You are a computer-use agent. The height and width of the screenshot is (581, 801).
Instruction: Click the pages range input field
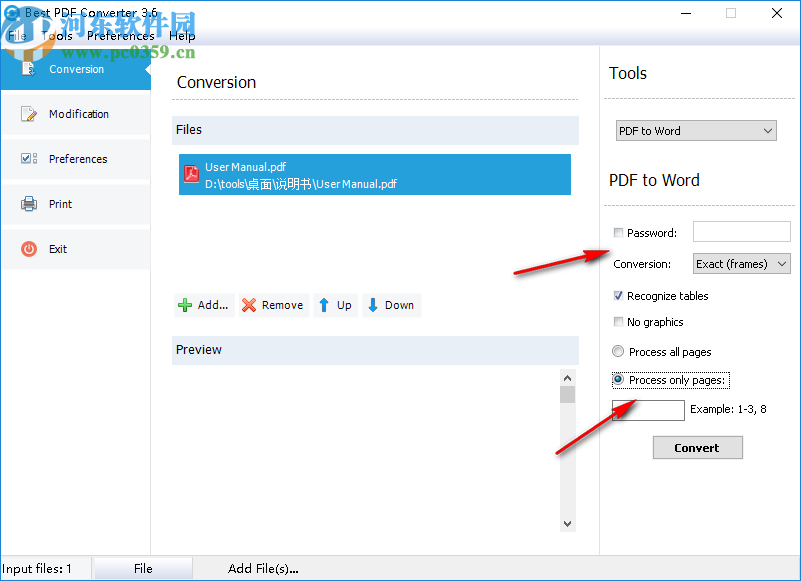click(647, 410)
